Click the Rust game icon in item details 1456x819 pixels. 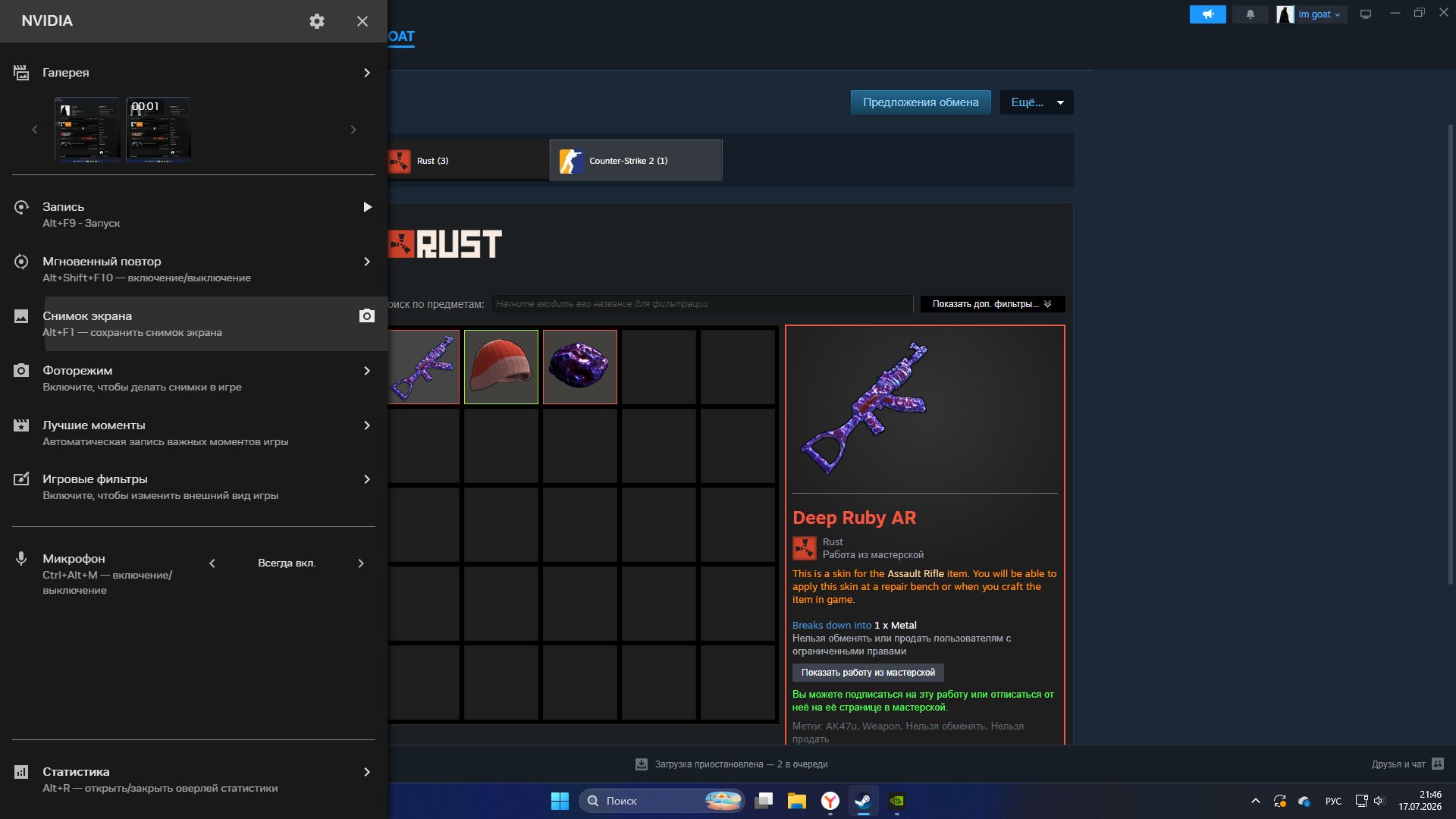click(805, 548)
